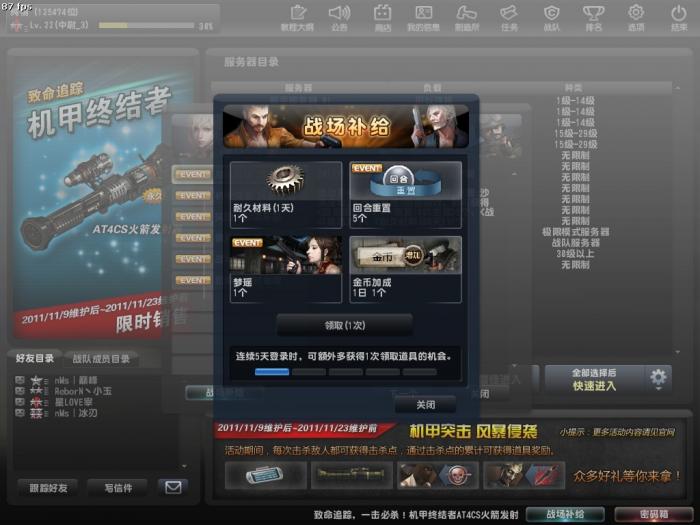This screenshot has width=700, height=525.
Task: Switch to the 战队成员目录 clan members tab
Action: click(x=101, y=358)
